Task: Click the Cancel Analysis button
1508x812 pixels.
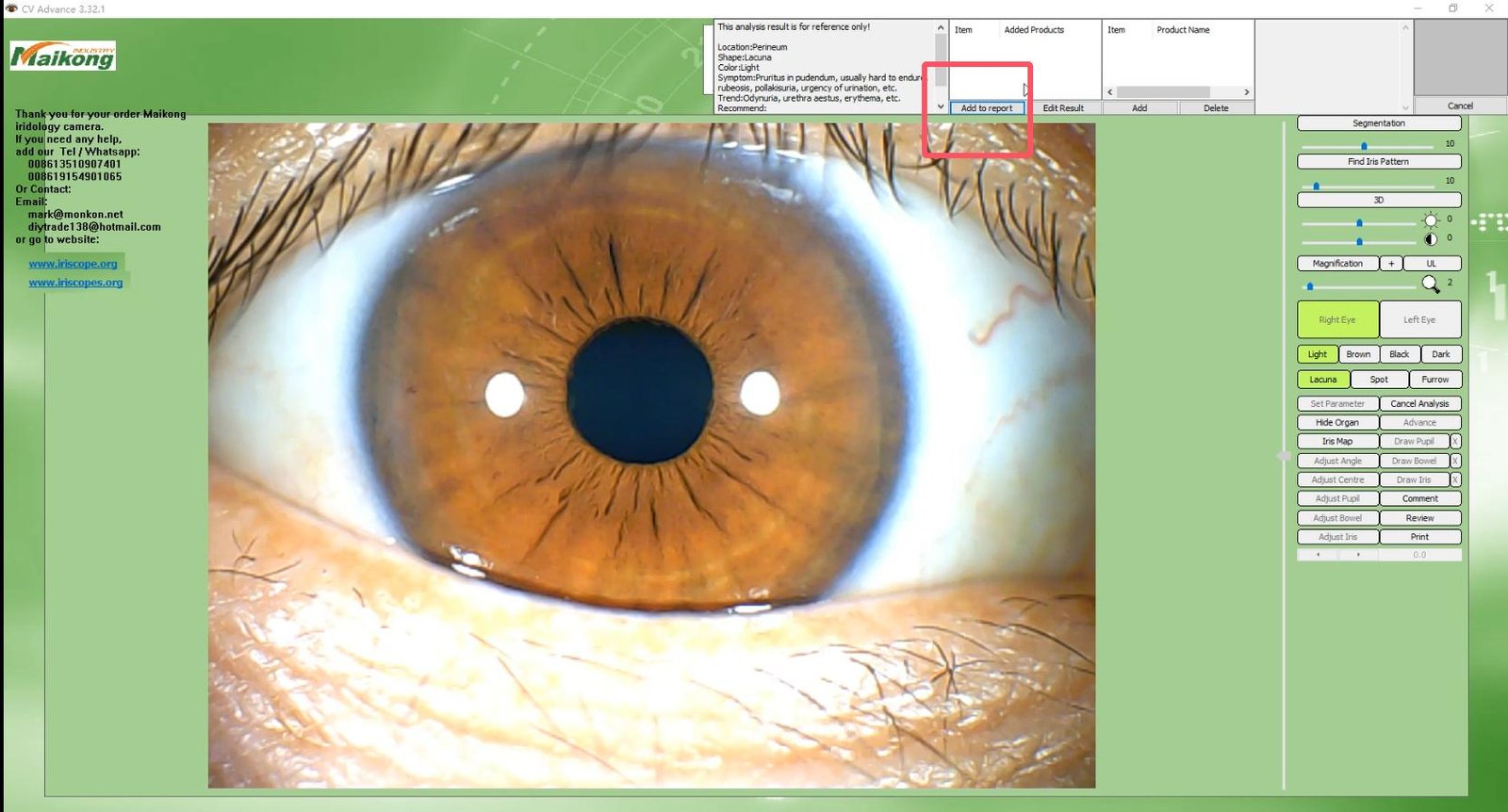Action: tap(1420, 404)
